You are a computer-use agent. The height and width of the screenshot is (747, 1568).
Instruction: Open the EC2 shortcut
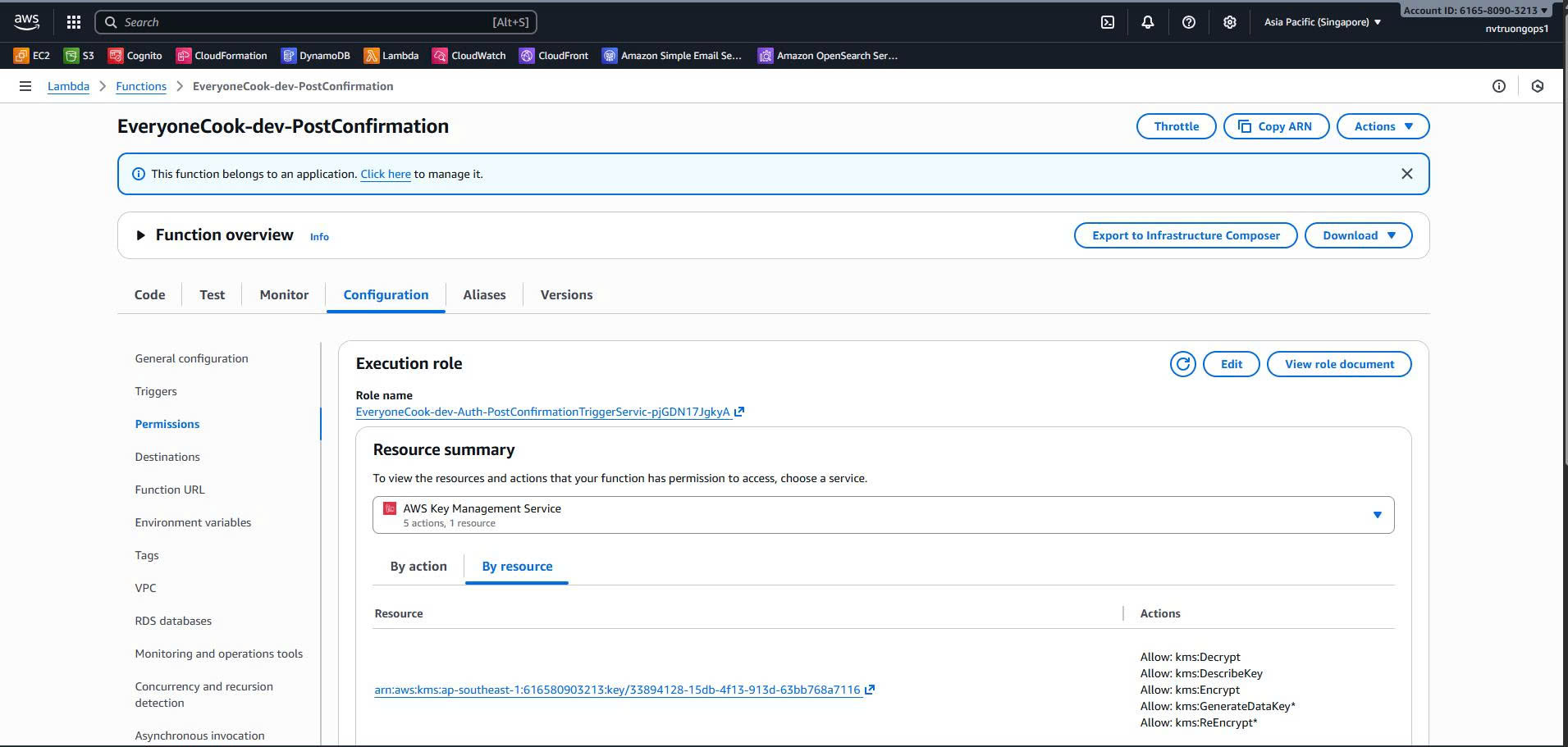tap(32, 56)
